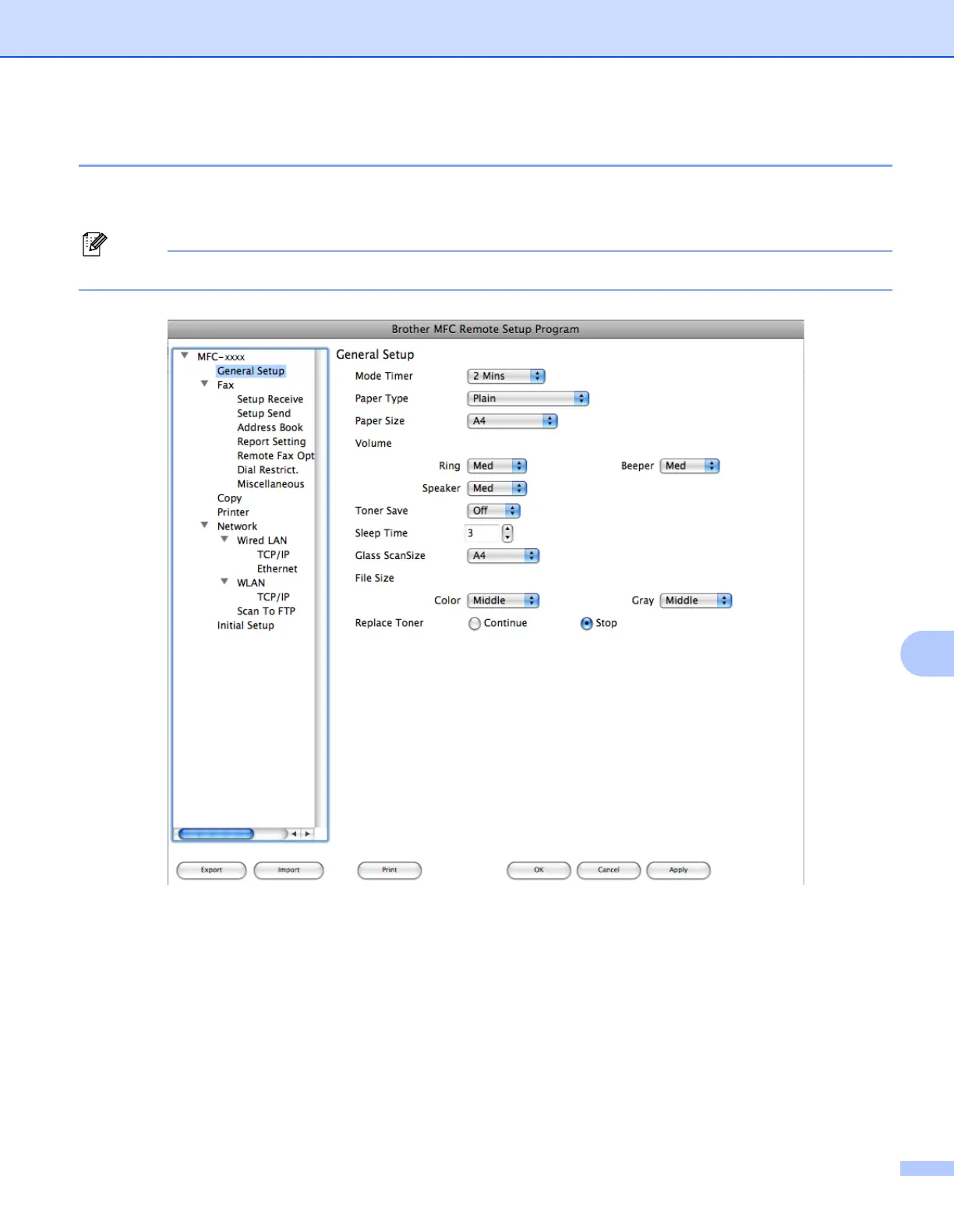Open the Toner Save dropdown

pos(493,511)
